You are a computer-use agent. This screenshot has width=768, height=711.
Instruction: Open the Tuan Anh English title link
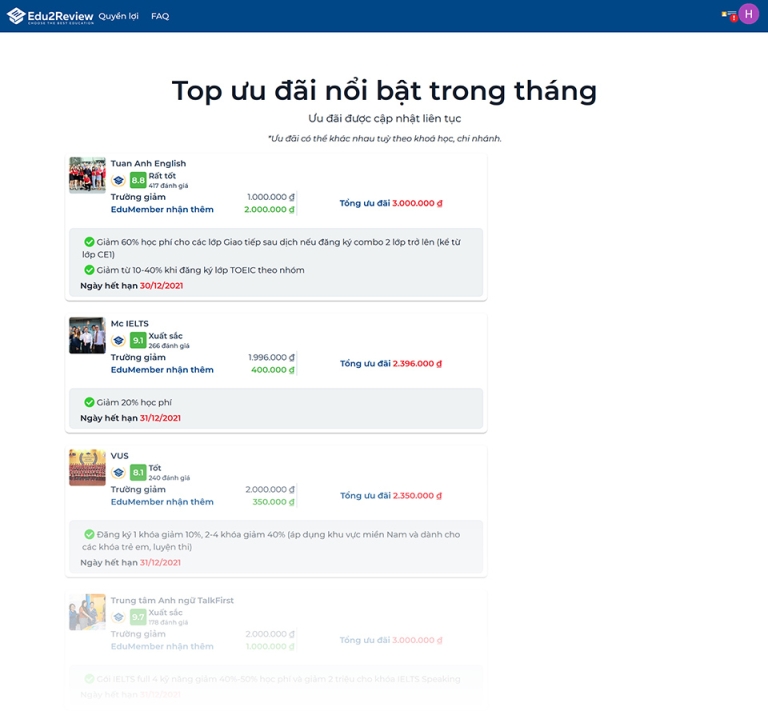click(x=148, y=163)
